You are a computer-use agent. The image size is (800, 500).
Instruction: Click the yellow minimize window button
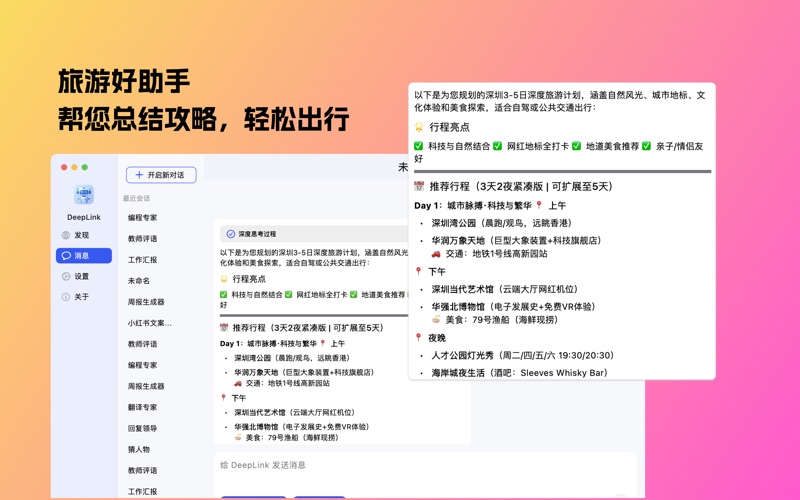point(74,167)
